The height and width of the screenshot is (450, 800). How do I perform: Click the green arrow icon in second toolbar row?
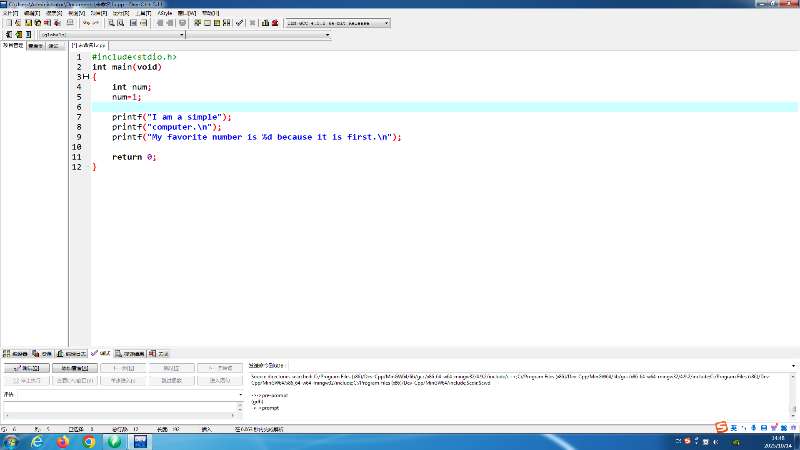click(18, 35)
